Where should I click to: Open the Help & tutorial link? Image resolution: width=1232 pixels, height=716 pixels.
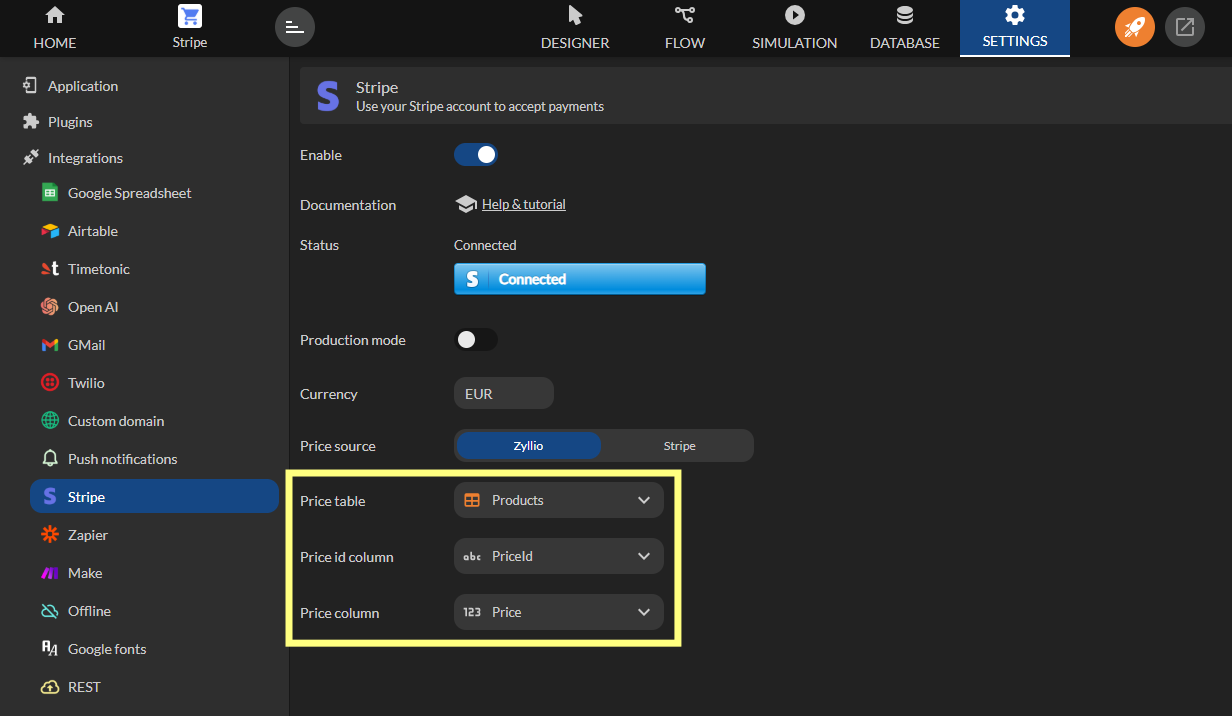point(523,204)
